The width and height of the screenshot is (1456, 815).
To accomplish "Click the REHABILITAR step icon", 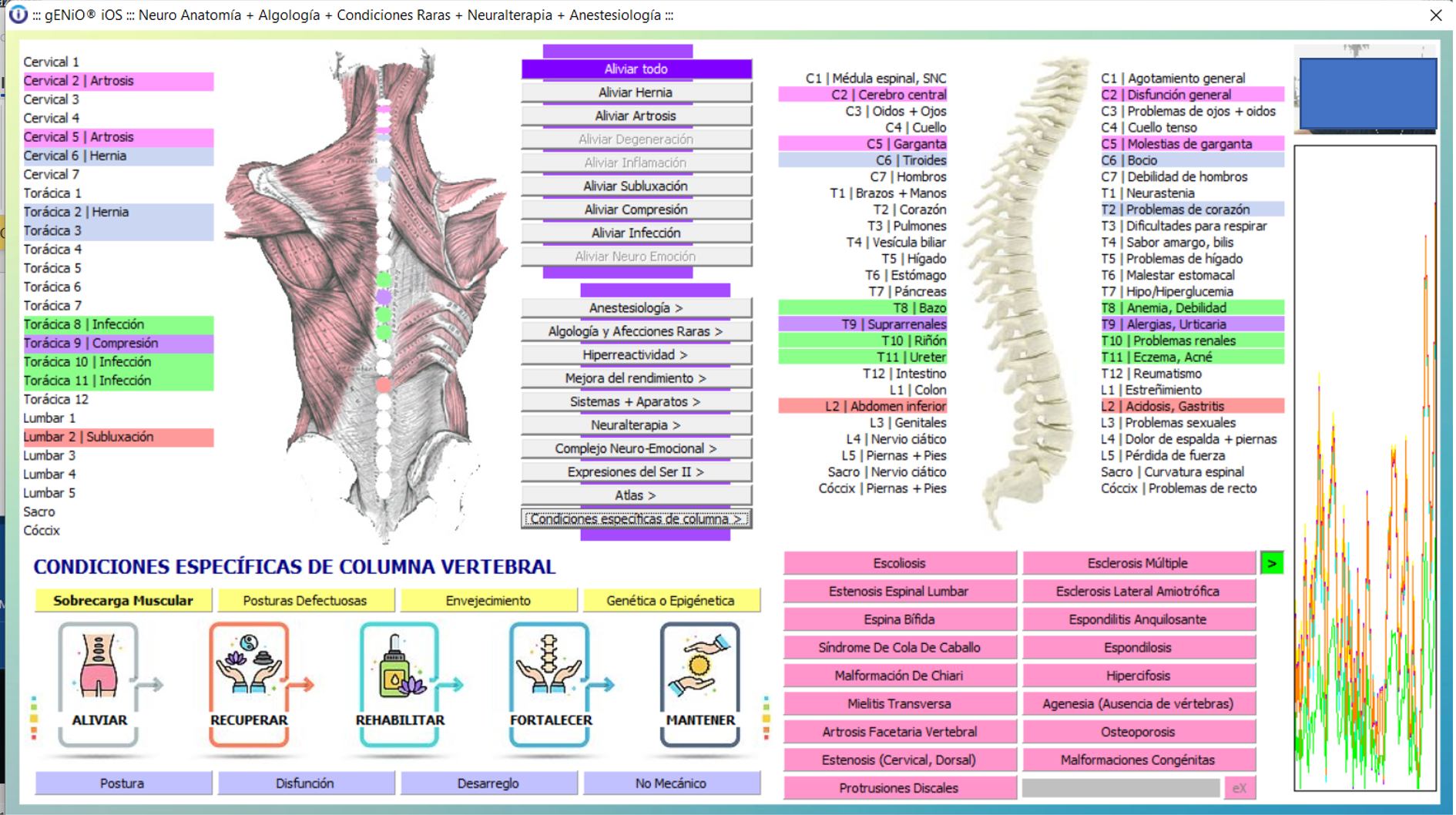I will 400,684.
